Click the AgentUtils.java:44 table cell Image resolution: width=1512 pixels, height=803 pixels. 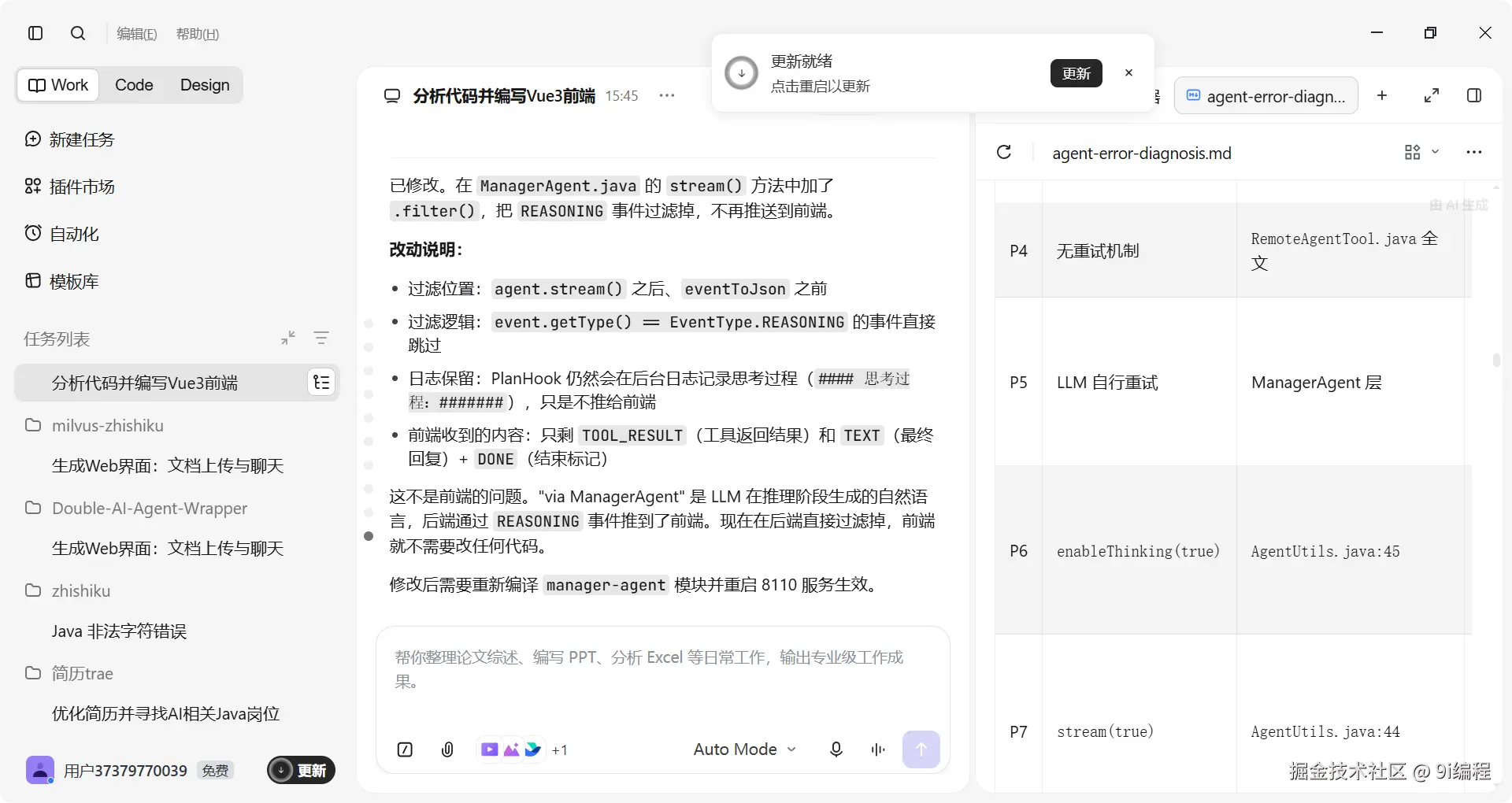click(1325, 731)
